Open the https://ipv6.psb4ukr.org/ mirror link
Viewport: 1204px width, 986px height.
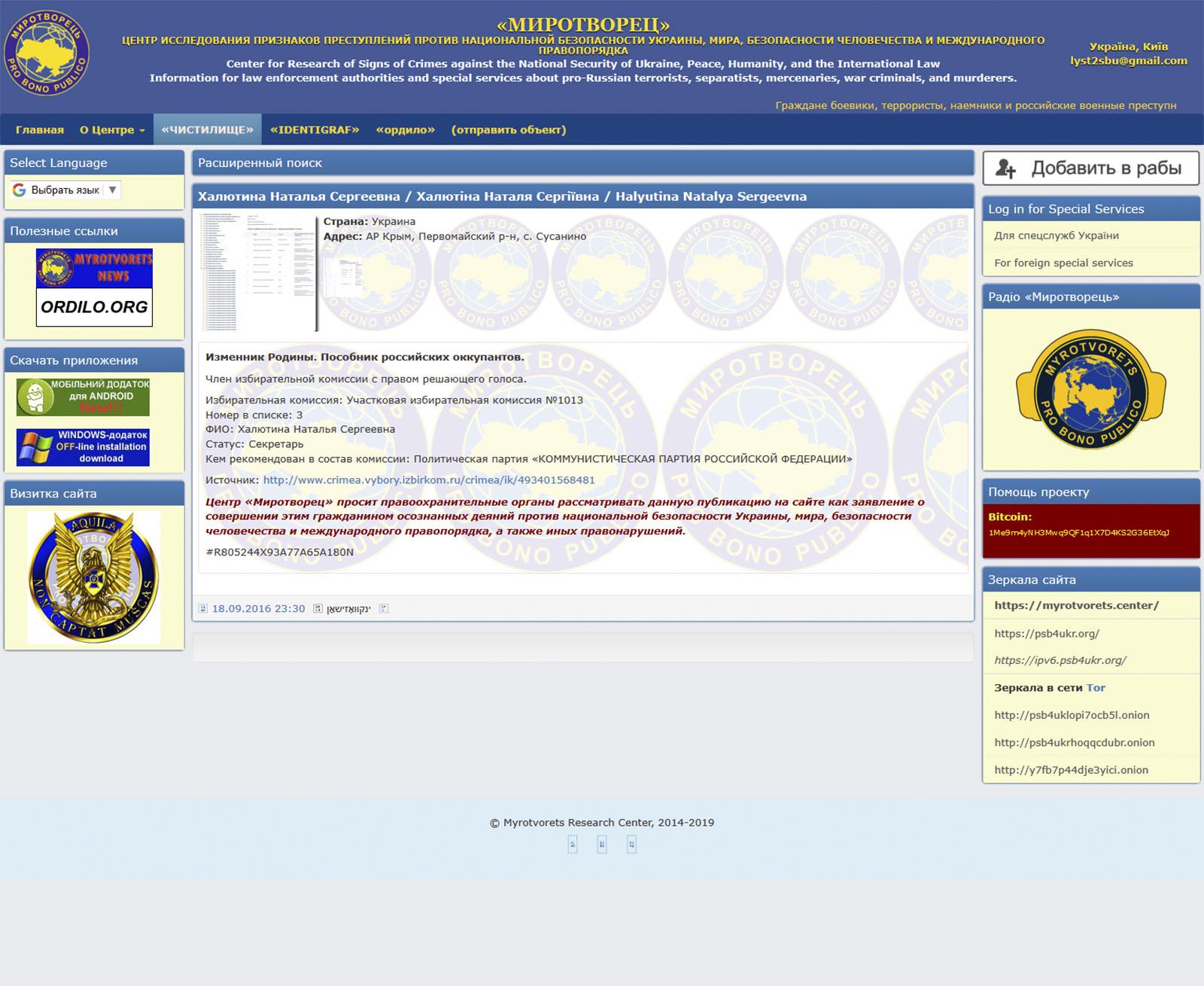coord(1060,660)
